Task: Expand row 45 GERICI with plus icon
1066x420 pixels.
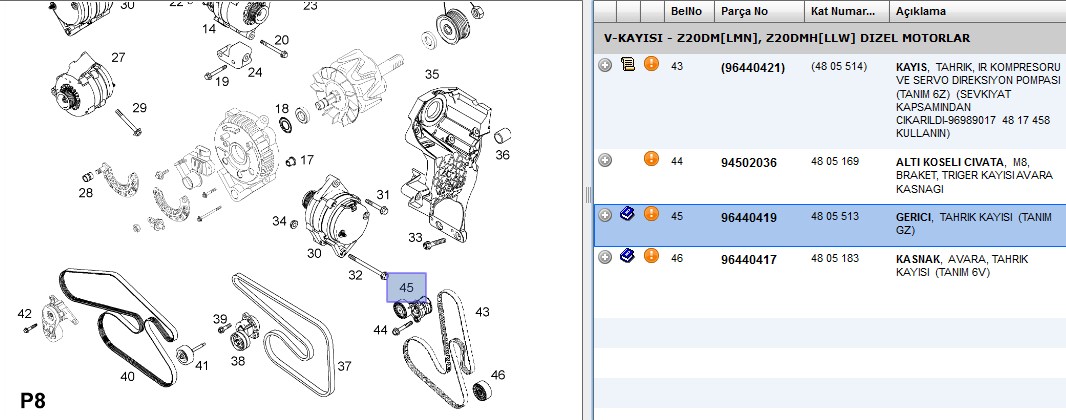Action: (x=605, y=215)
